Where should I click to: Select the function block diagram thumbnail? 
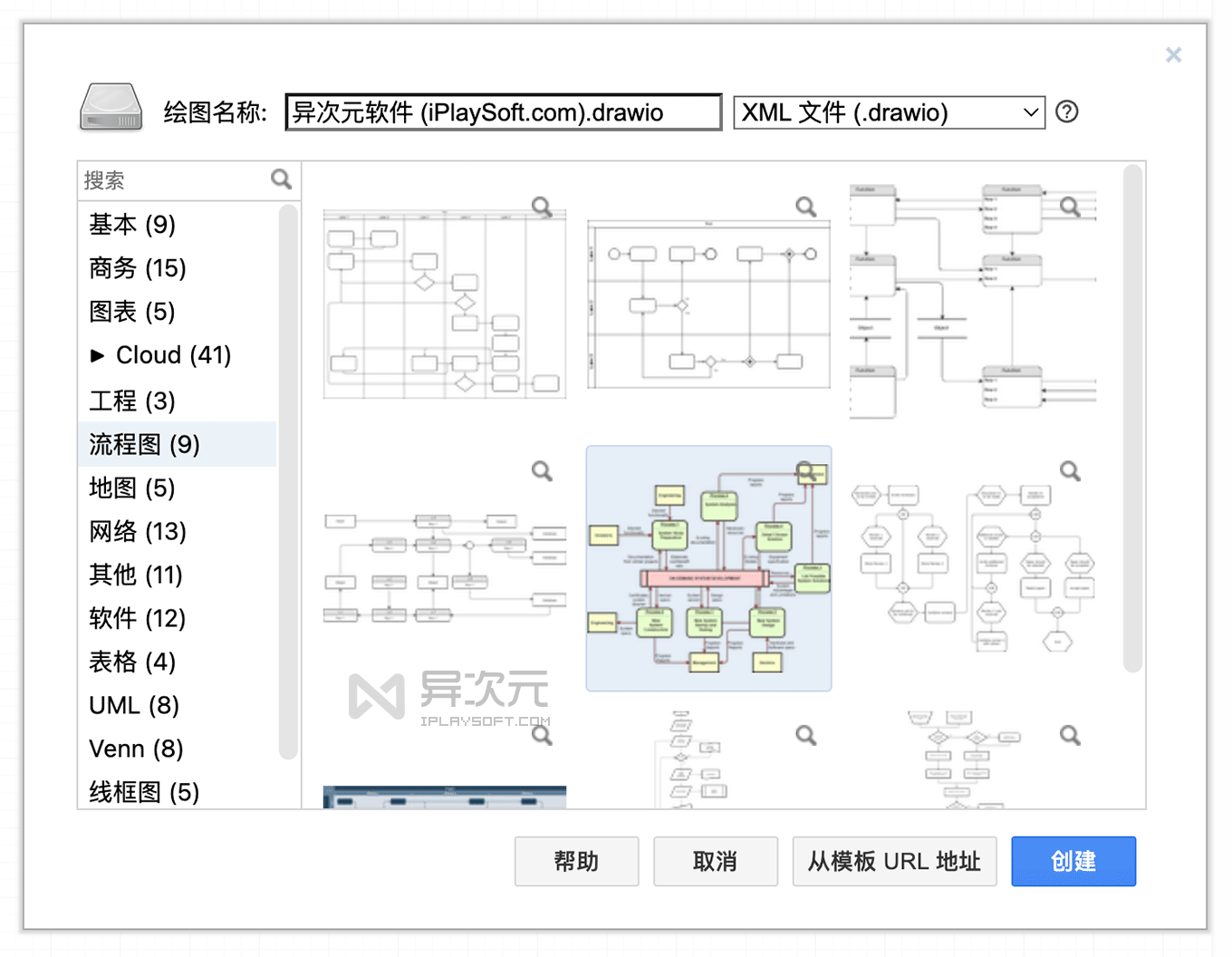(973, 302)
